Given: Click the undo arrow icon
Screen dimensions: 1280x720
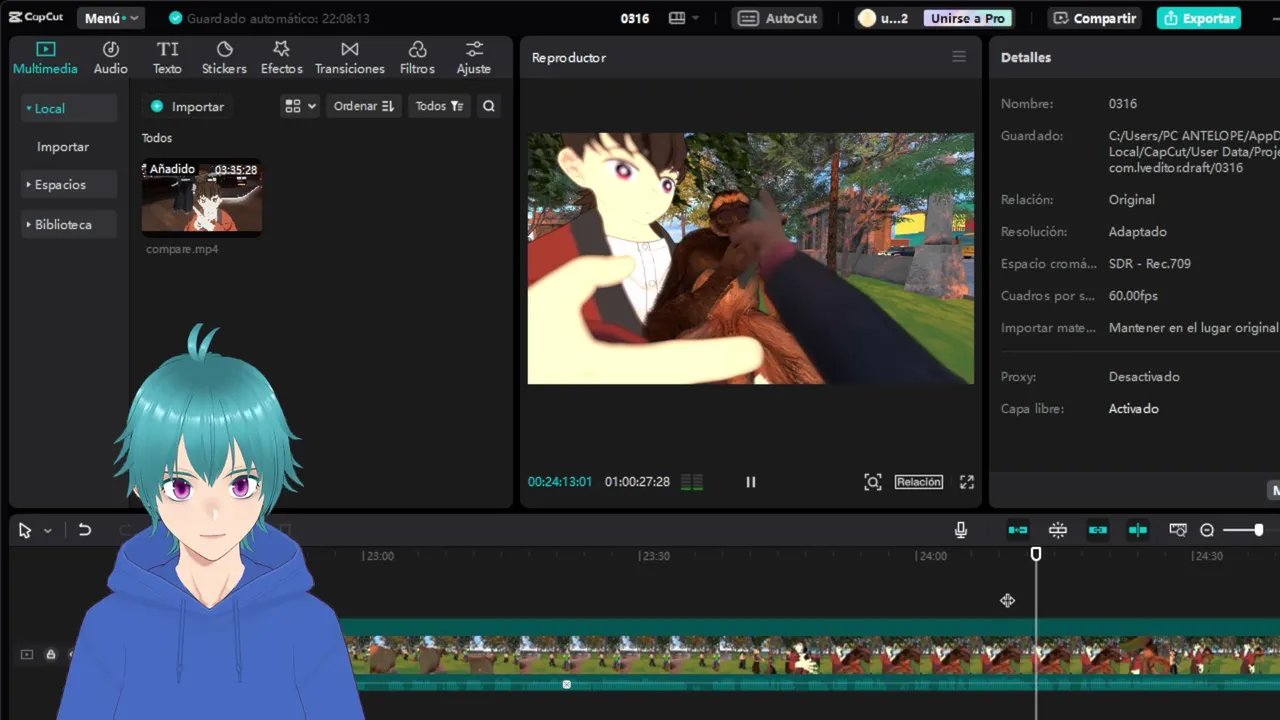Looking at the screenshot, I should [85, 530].
